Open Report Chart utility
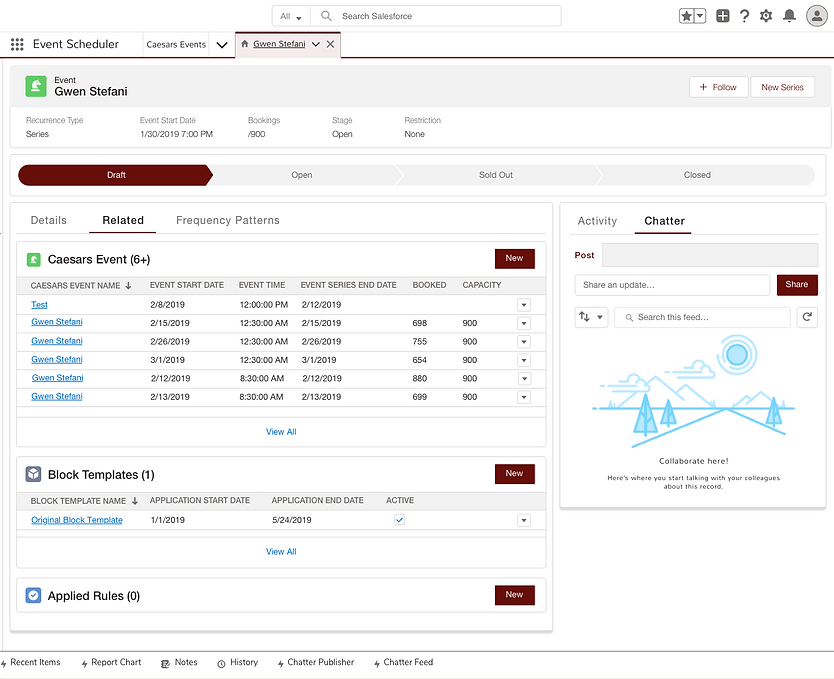The image size is (834, 679). point(111,663)
